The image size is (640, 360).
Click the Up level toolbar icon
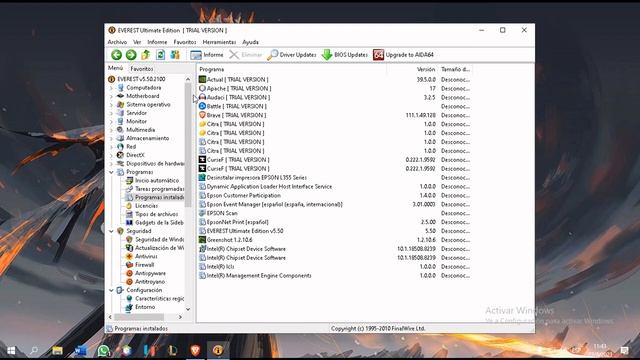tap(146, 55)
